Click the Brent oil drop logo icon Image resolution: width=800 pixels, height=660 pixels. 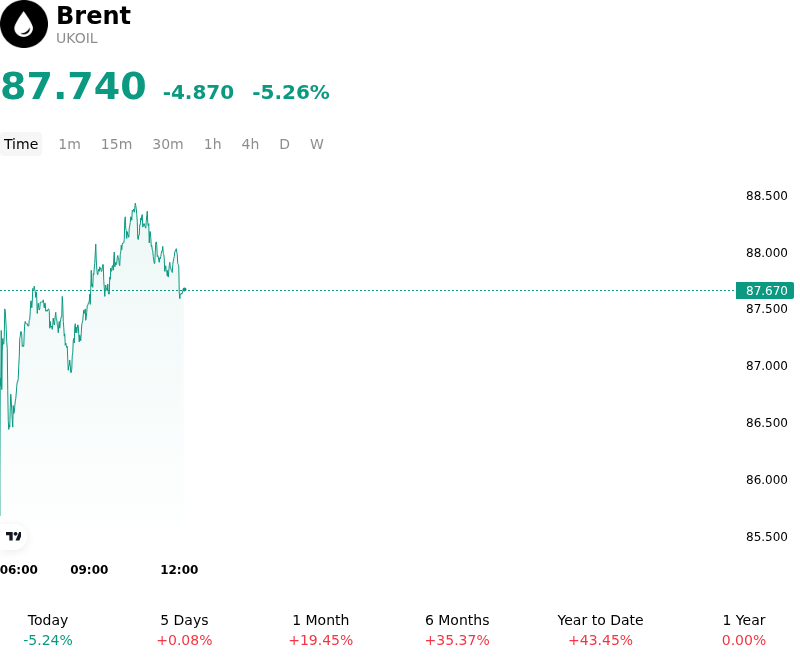click(23, 24)
